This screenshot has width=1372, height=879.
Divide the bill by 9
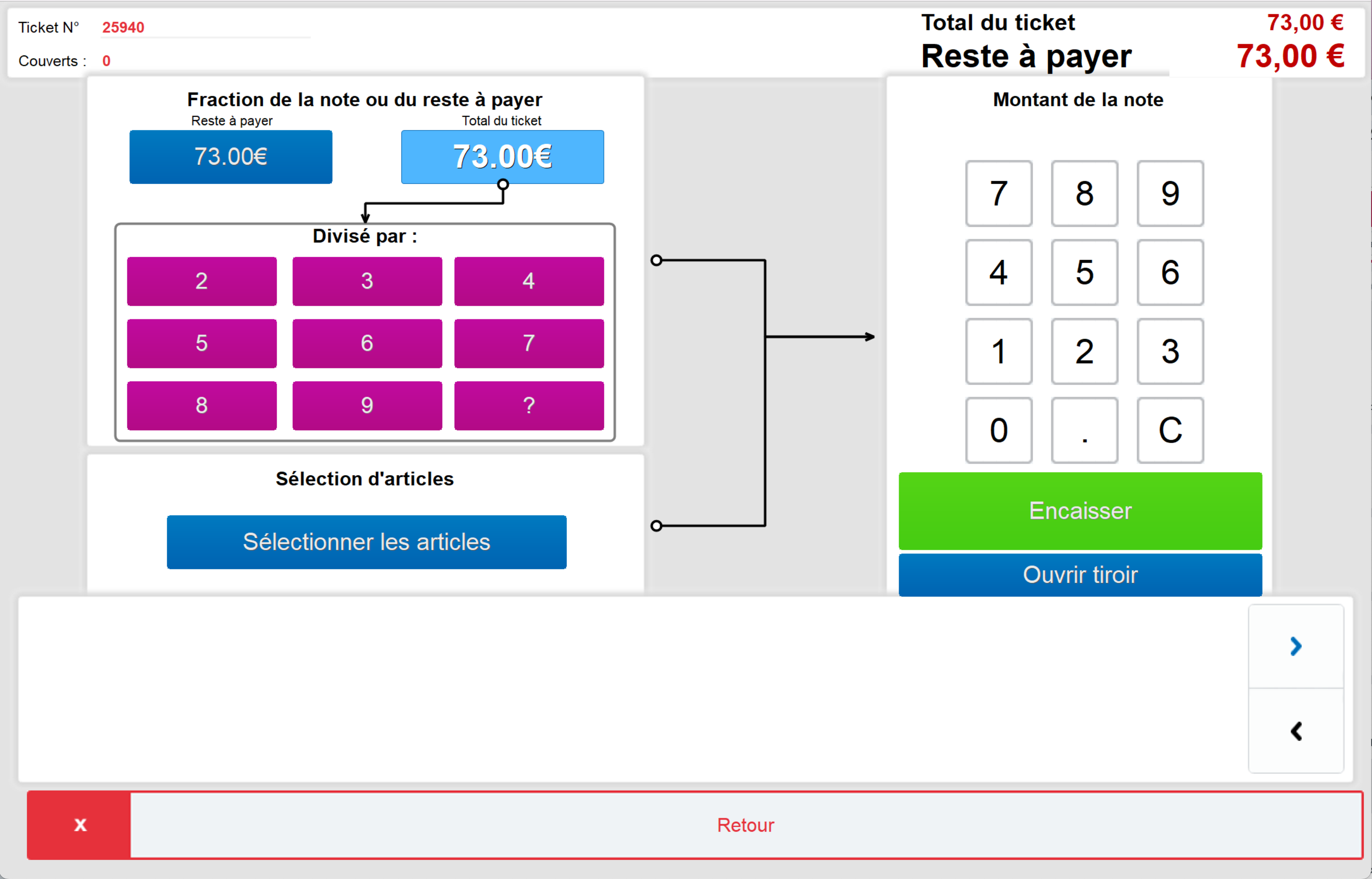(x=367, y=405)
